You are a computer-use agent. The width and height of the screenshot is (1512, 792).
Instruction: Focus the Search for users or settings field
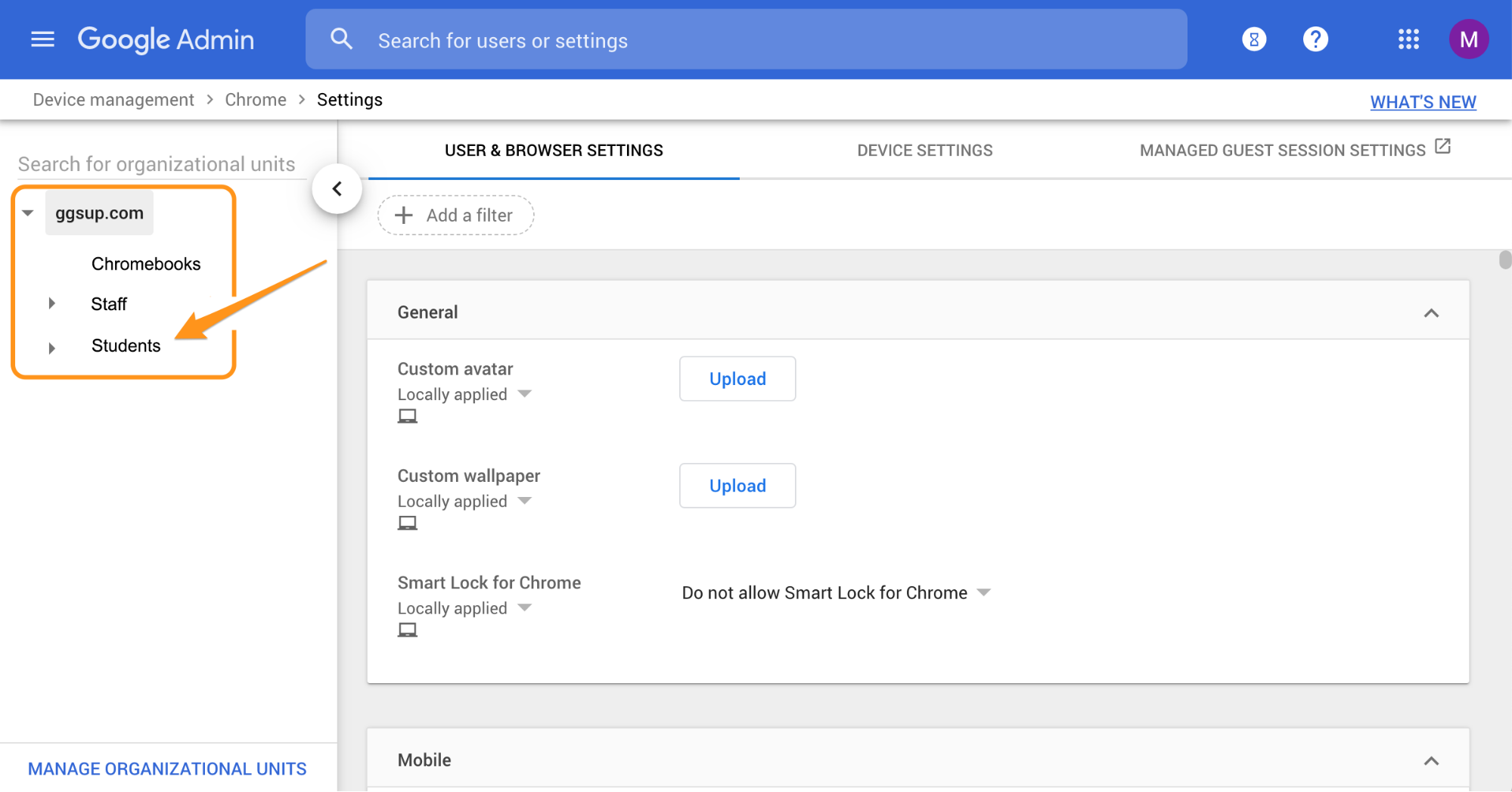(x=746, y=39)
